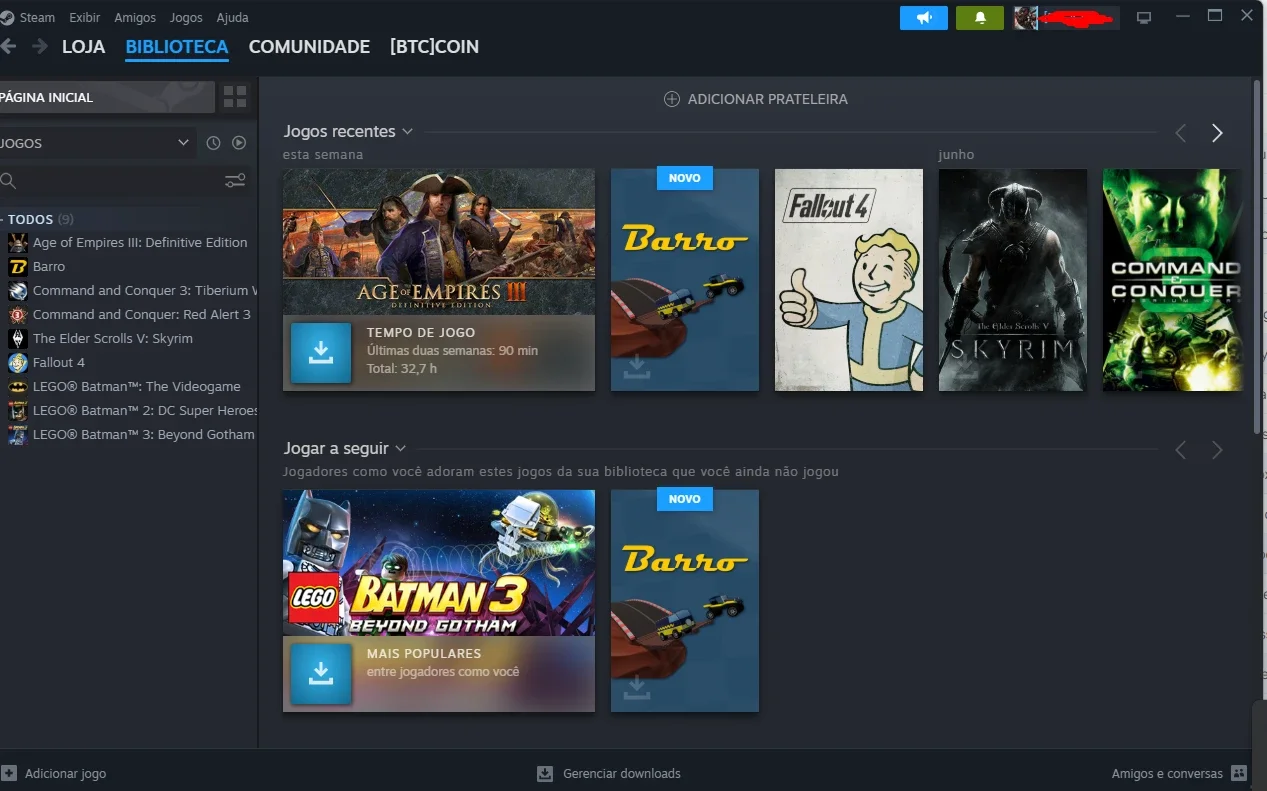Download LEGO Batman 3 install button
Image resolution: width=1267 pixels, height=791 pixels.
(x=321, y=674)
